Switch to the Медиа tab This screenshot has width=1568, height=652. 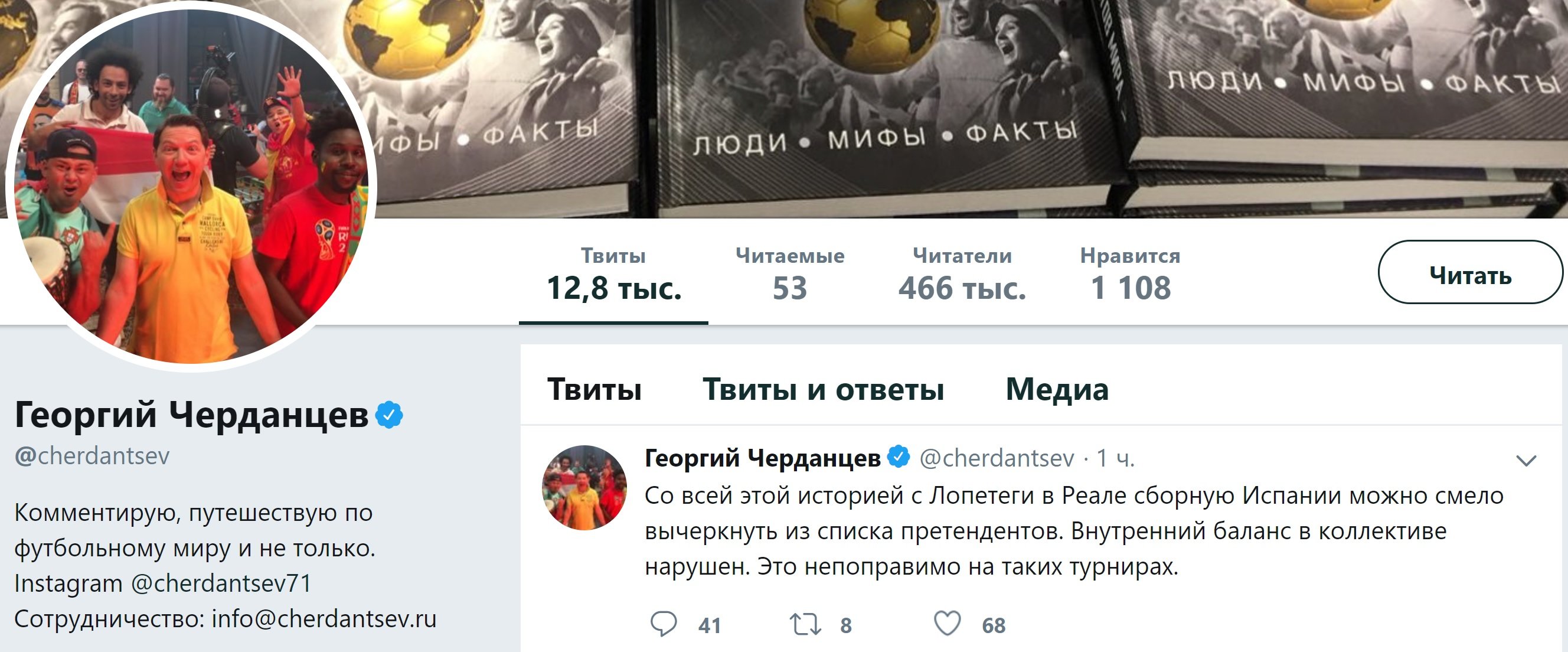1057,390
